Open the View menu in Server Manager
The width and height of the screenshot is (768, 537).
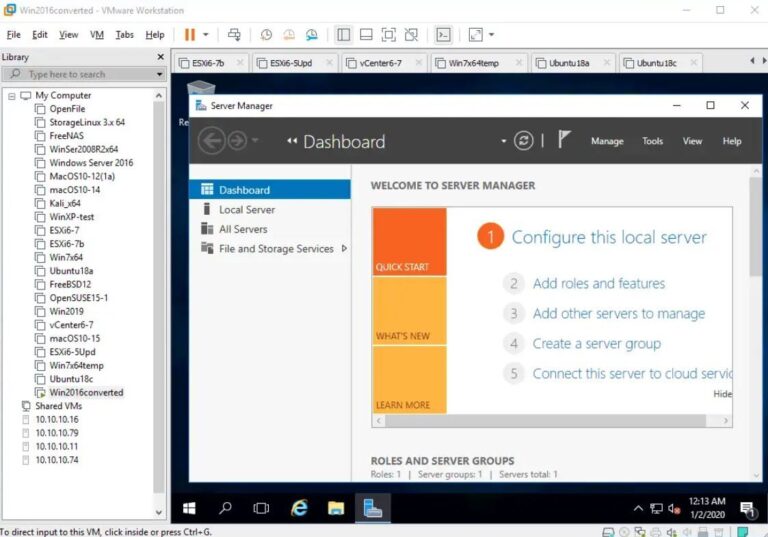[x=692, y=141]
